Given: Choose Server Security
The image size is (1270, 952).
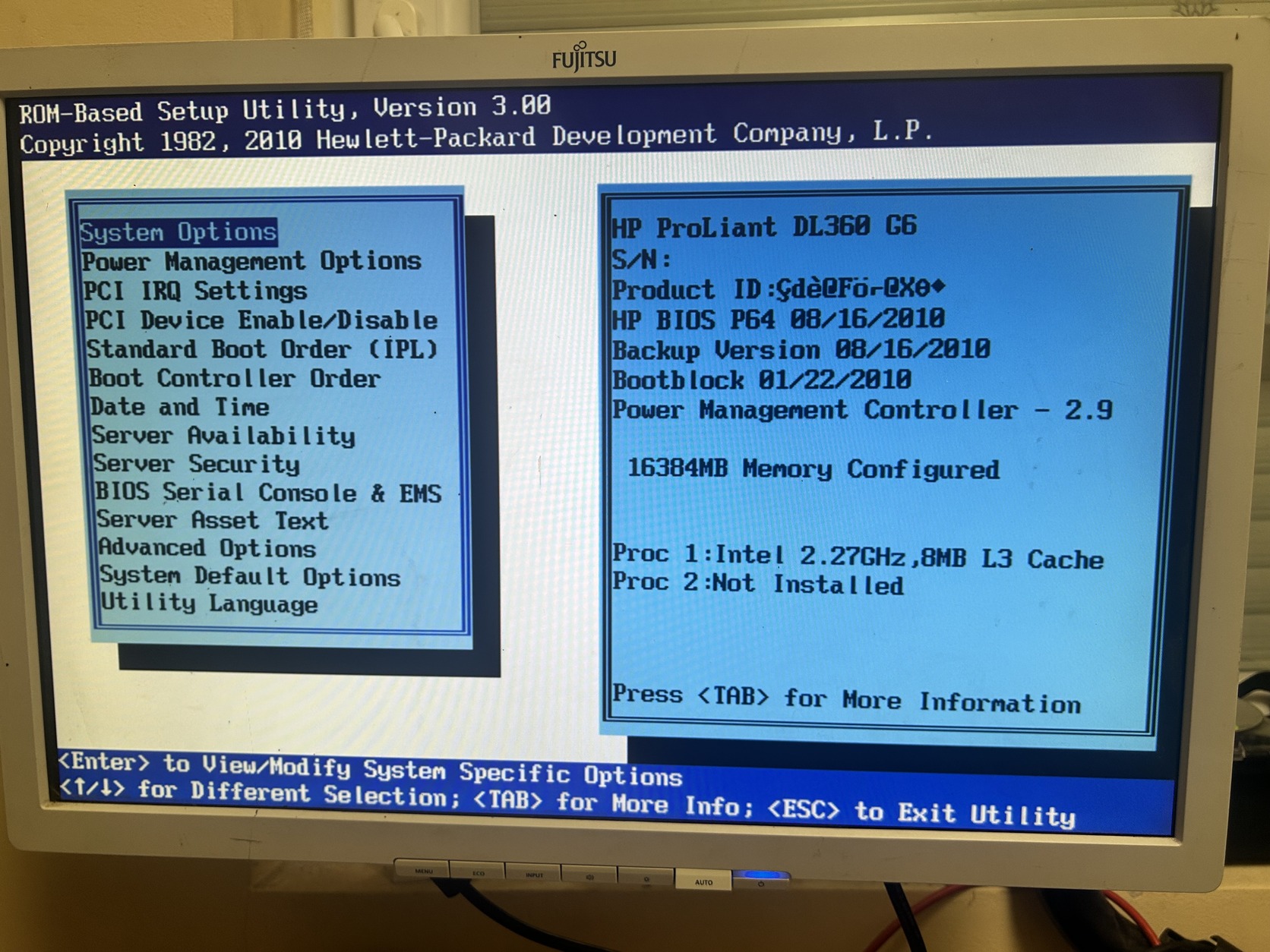Looking at the screenshot, I should (197, 464).
